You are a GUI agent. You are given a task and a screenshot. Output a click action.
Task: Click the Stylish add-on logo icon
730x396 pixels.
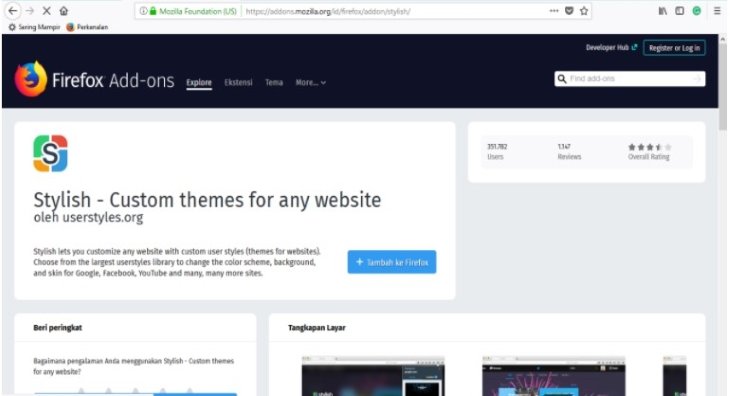coord(50,154)
